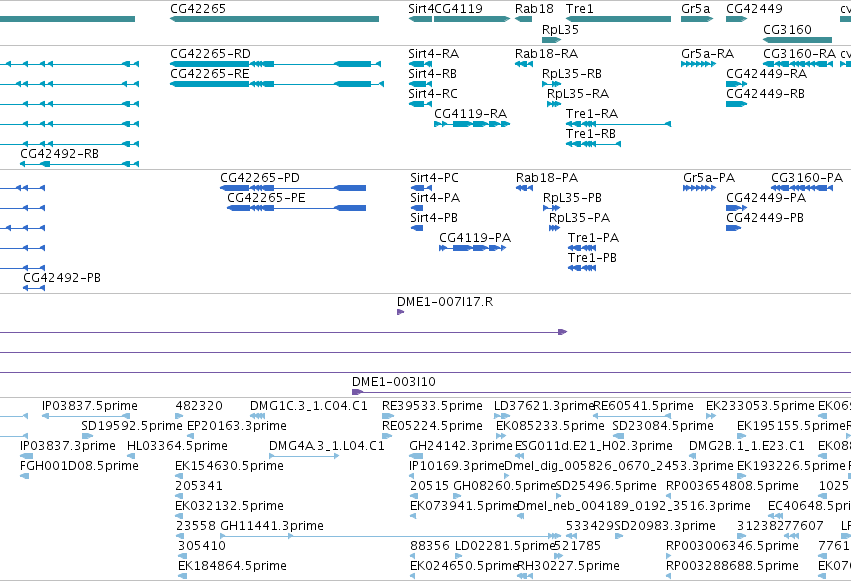Select transcript Tre1-RA
This screenshot has height=581, width=851.
tap(618, 124)
